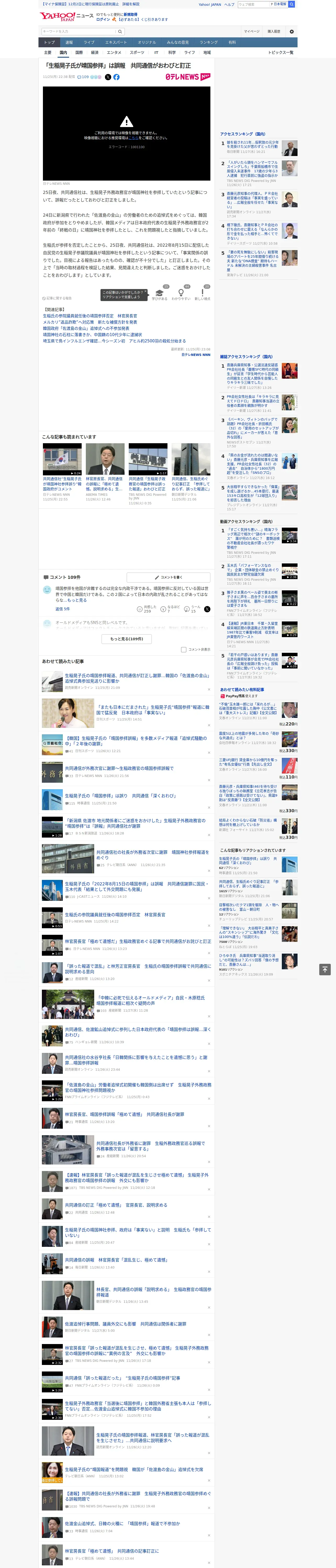Open the 科学 category
This screenshot has width=336, height=1568.
[x=172, y=52]
